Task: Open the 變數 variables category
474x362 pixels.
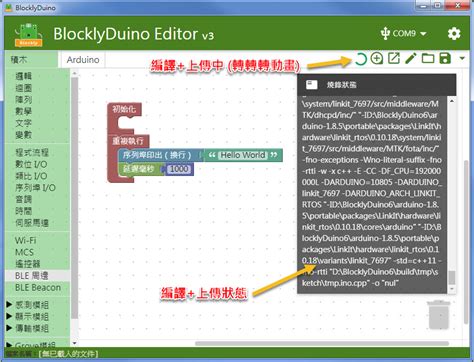Action: point(24,134)
